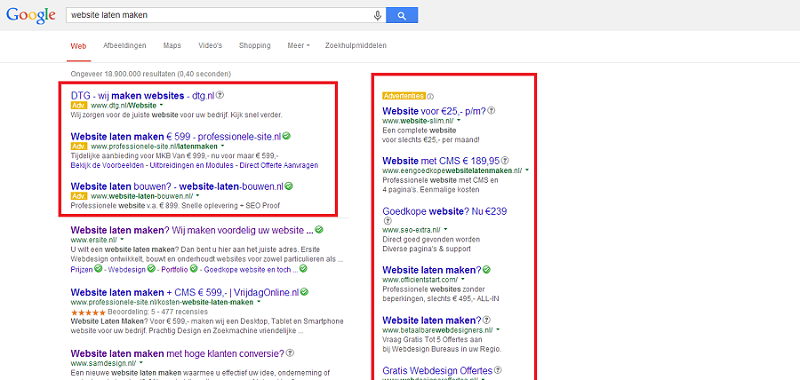Screen dimensions: 800x380
Task: Follow the Prijzen sitelink under ersite.nl
Action: 82,269
